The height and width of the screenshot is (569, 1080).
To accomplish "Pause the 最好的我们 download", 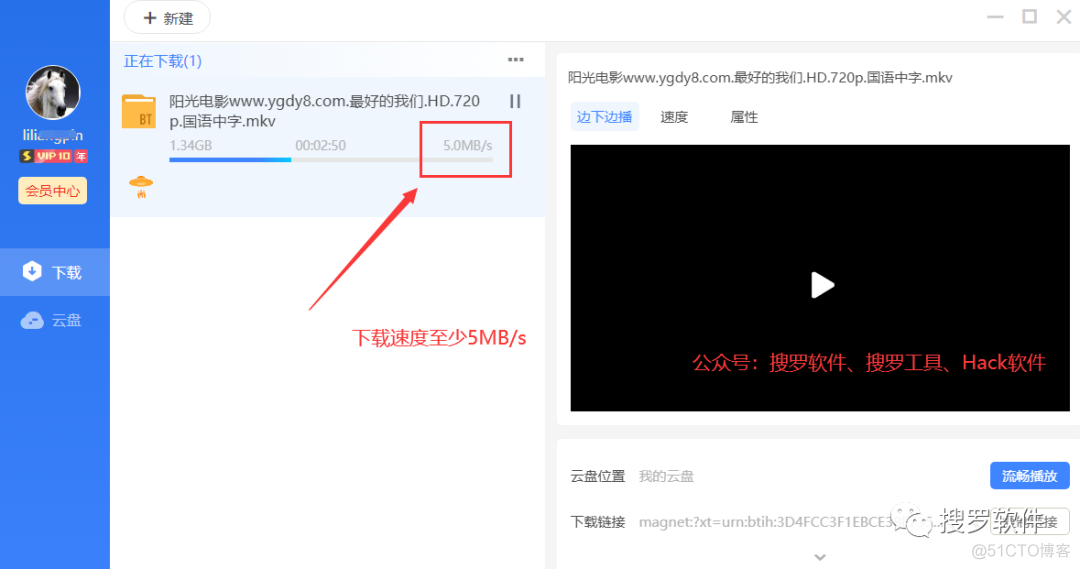I will 515,101.
